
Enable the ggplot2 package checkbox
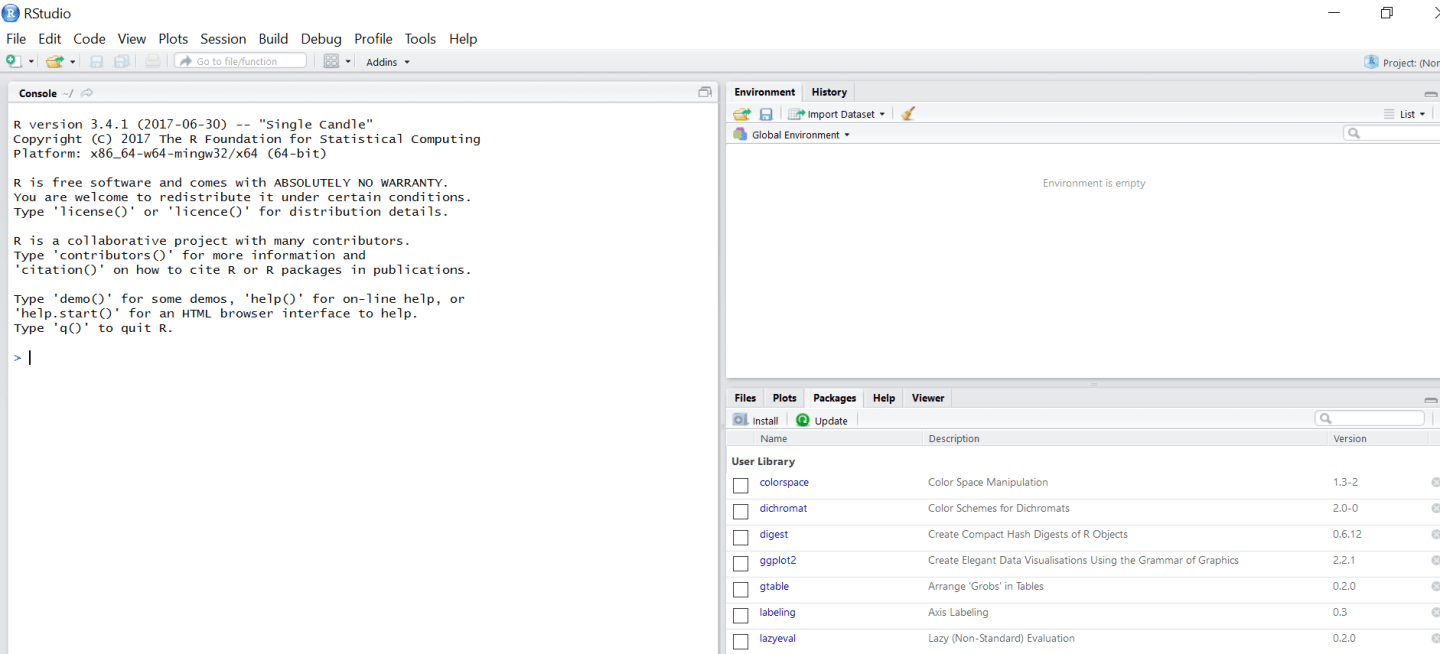pos(741,564)
